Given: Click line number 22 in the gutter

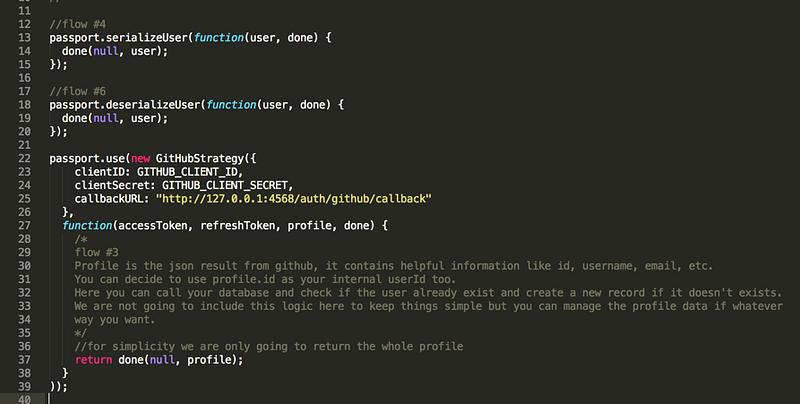Looking at the screenshot, I should (24, 158).
